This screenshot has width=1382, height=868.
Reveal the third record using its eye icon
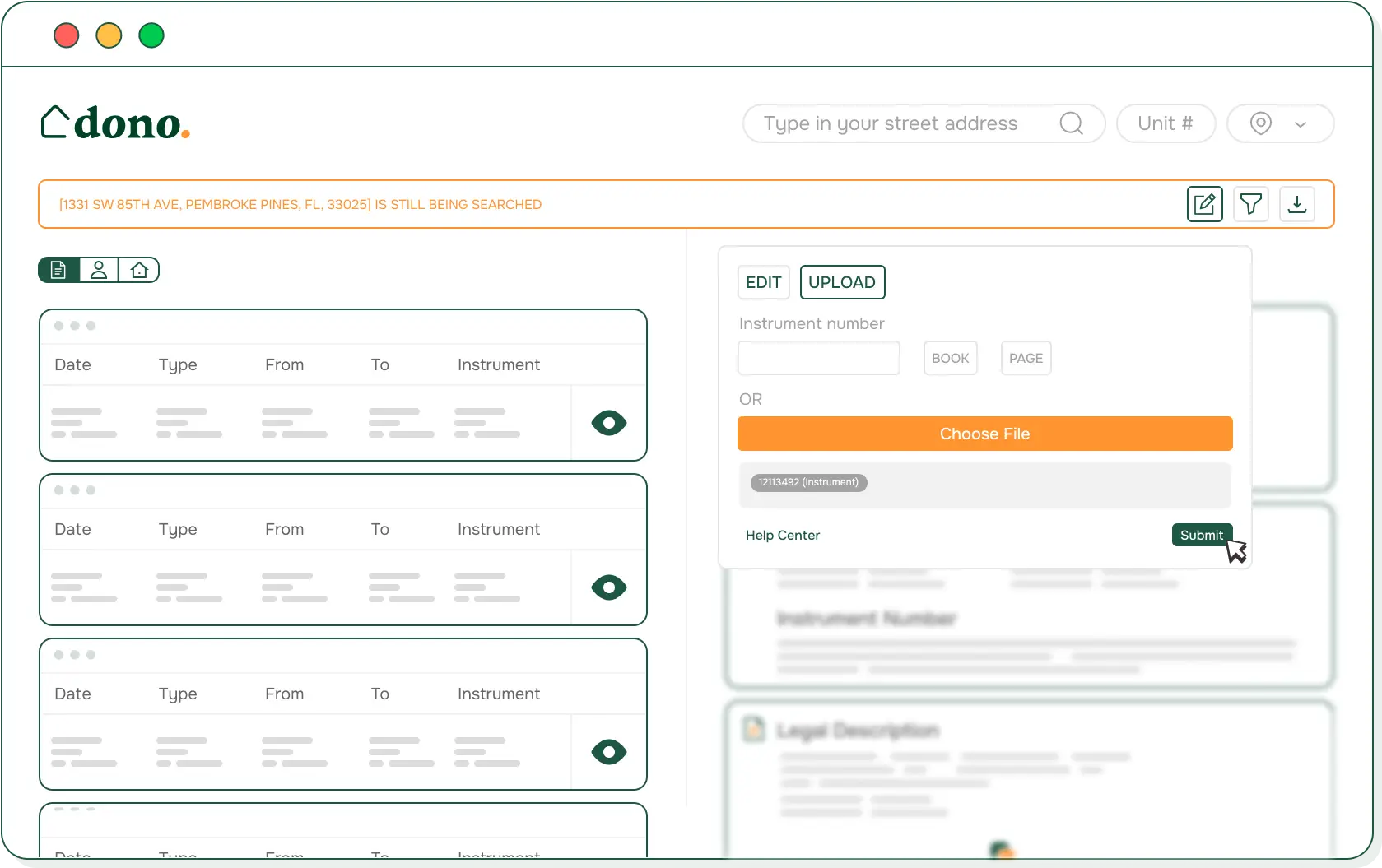(x=607, y=751)
